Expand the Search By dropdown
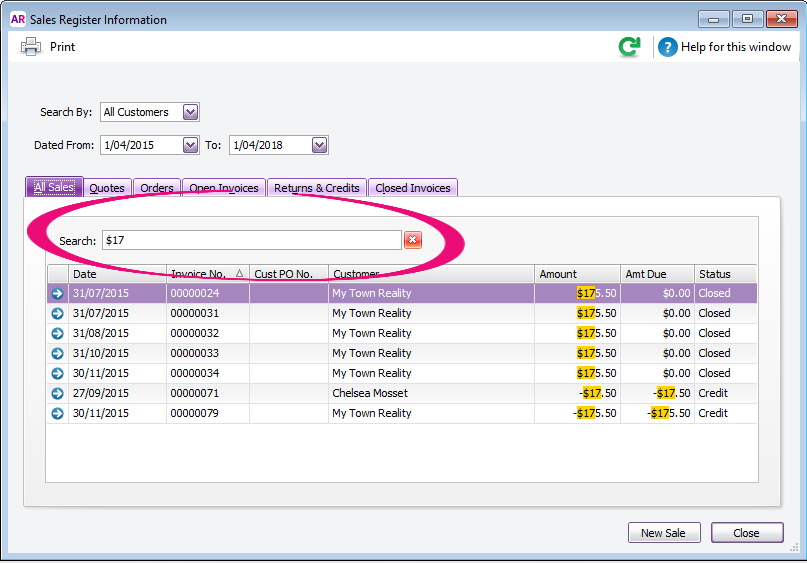807x563 pixels. click(191, 112)
